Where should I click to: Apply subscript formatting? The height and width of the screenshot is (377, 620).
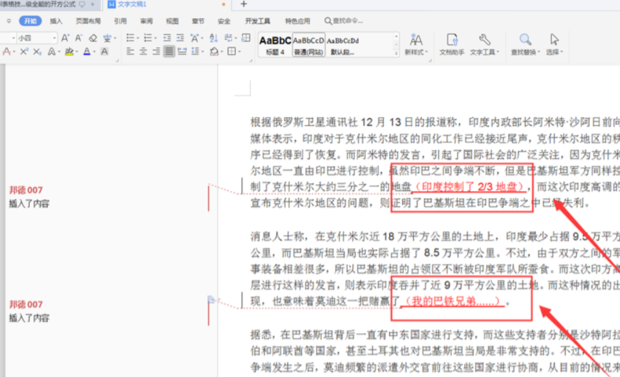pos(37,51)
